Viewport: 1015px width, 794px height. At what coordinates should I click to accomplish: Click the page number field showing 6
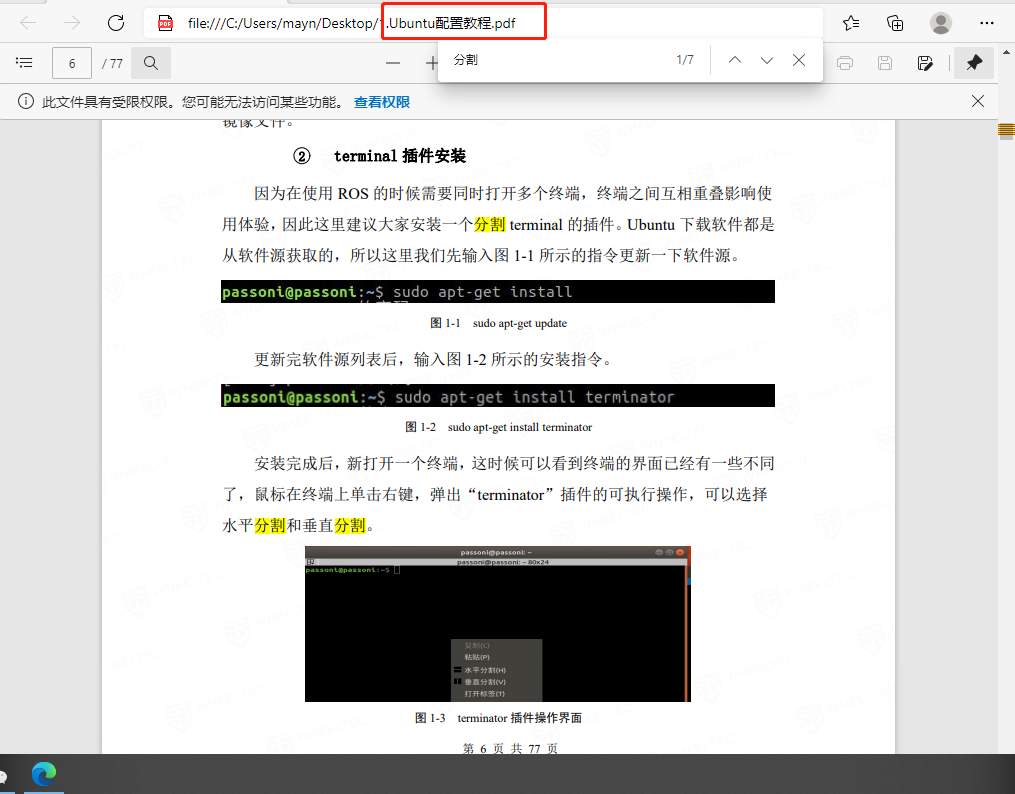click(x=72, y=63)
